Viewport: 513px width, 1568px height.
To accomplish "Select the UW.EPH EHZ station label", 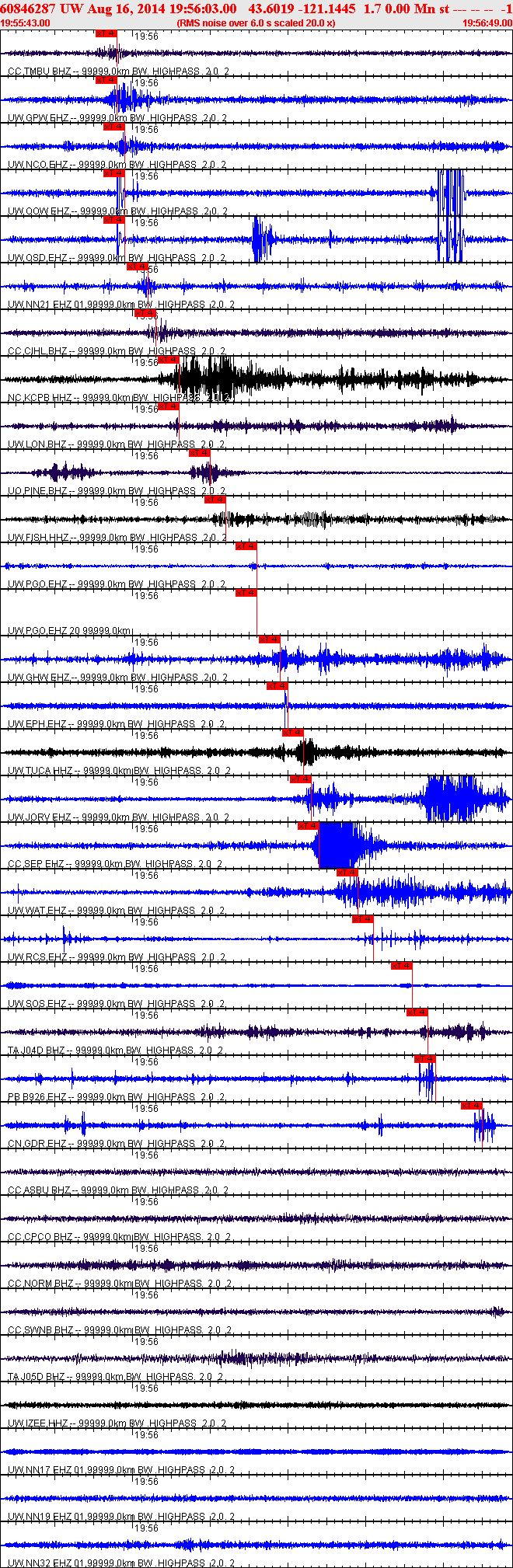I will [x=117, y=724].
